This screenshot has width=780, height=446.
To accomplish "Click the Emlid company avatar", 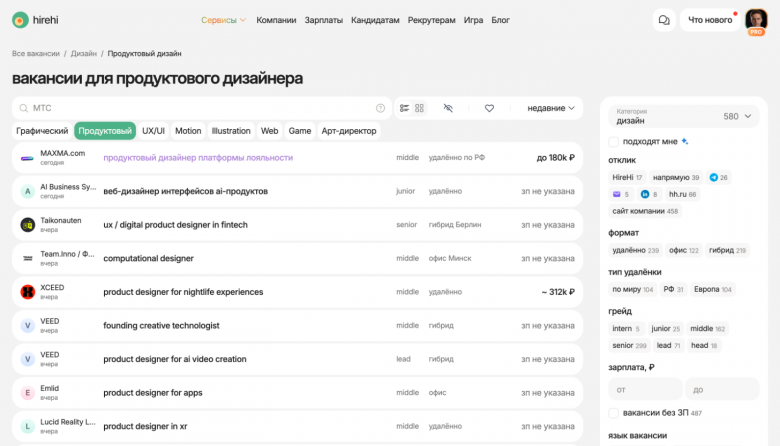I will pos(27,393).
